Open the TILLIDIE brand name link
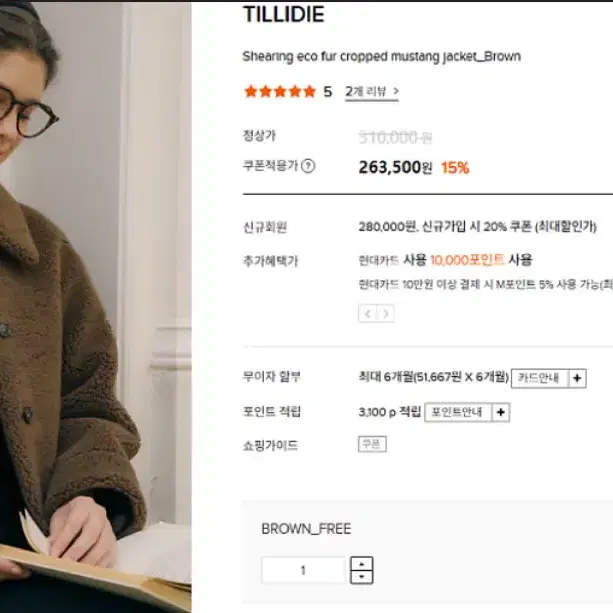This screenshot has width=613, height=613. click(x=284, y=14)
